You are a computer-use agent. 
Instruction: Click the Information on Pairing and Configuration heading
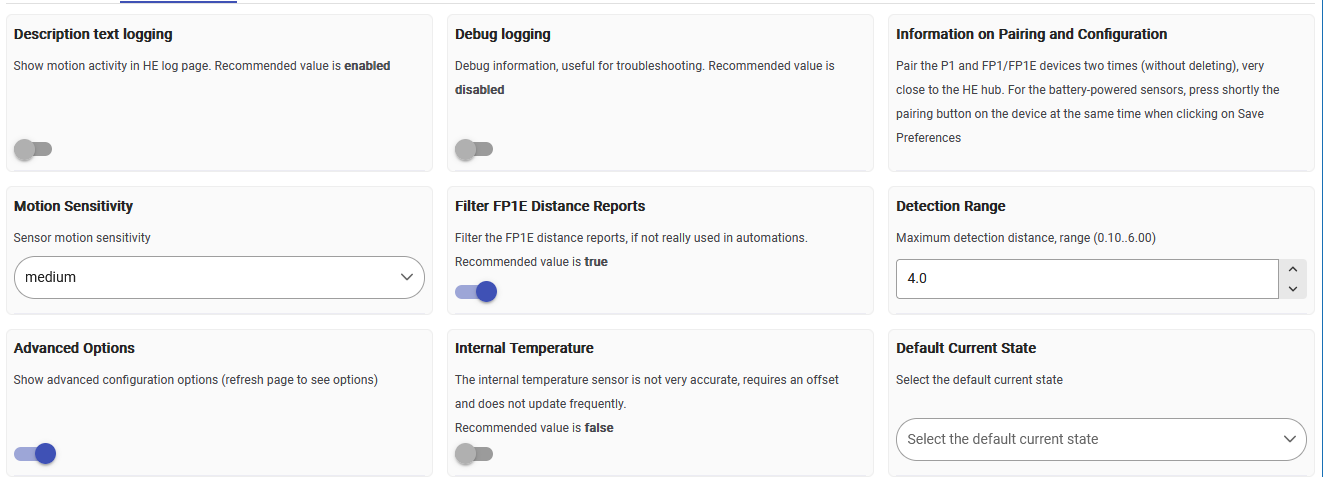pos(1031,34)
